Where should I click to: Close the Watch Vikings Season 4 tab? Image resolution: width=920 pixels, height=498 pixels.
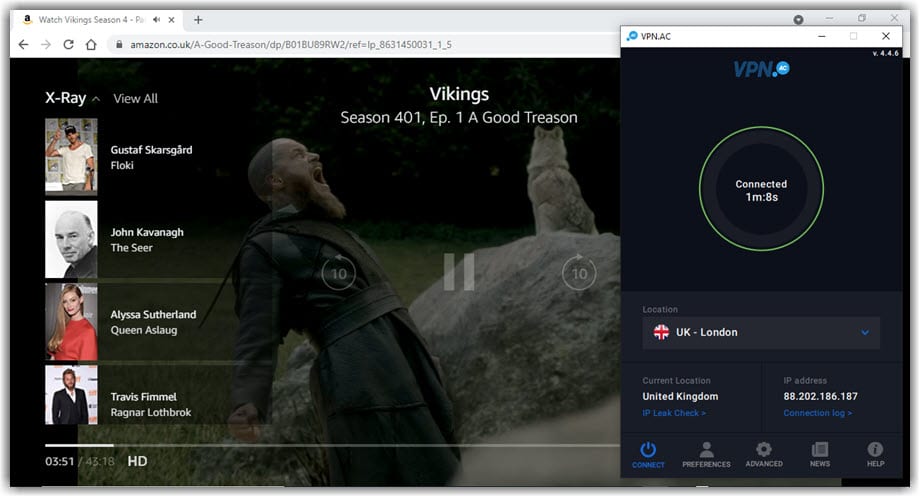click(x=171, y=20)
